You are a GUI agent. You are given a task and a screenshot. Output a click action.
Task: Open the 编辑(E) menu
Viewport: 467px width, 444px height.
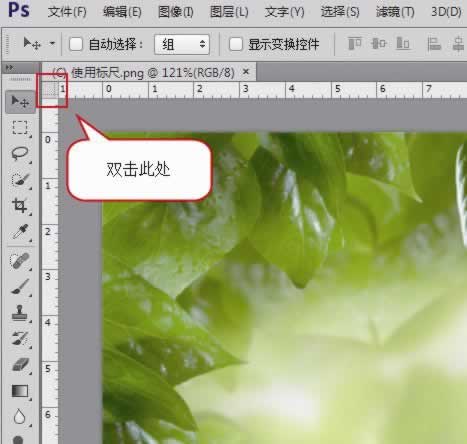tap(122, 12)
